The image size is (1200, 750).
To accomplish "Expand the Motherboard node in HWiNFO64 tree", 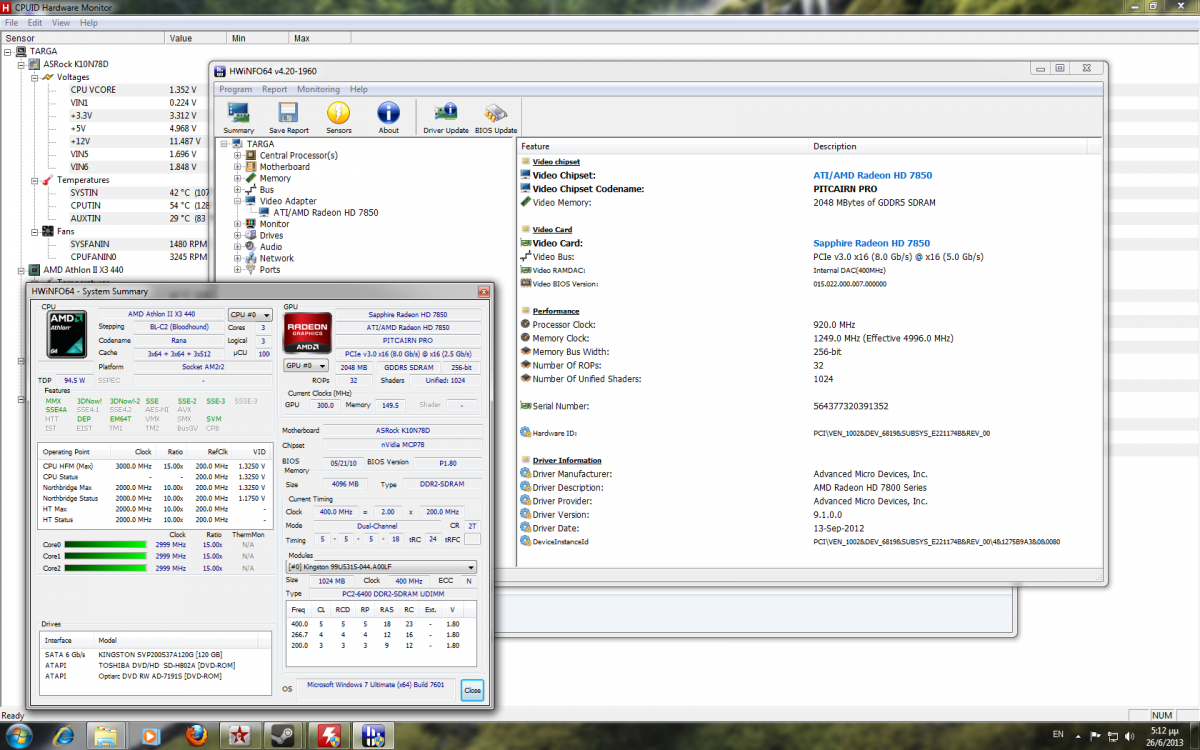I will coord(237,167).
